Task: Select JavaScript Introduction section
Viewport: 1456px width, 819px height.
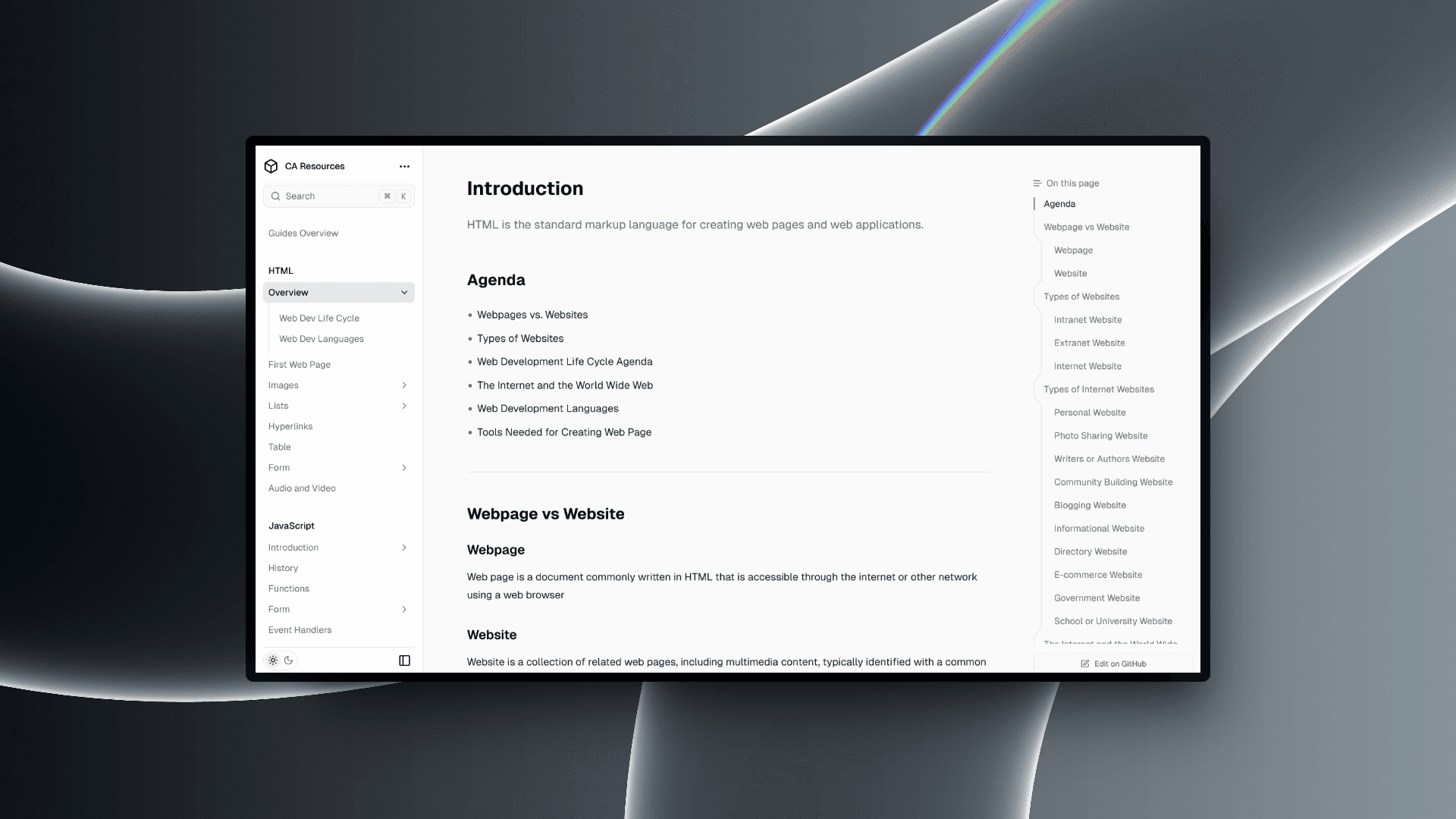Action: click(x=293, y=547)
